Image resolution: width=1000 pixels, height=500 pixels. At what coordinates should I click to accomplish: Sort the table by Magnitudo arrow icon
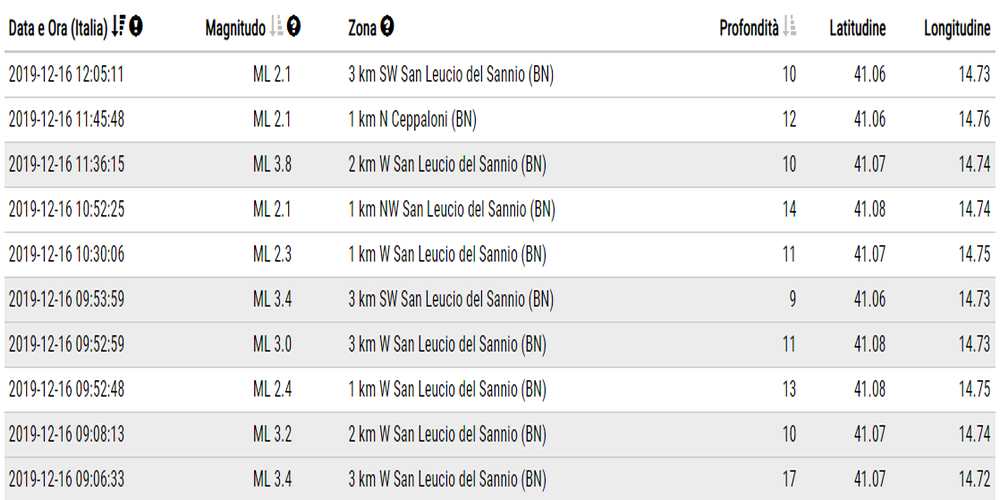pos(277,28)
